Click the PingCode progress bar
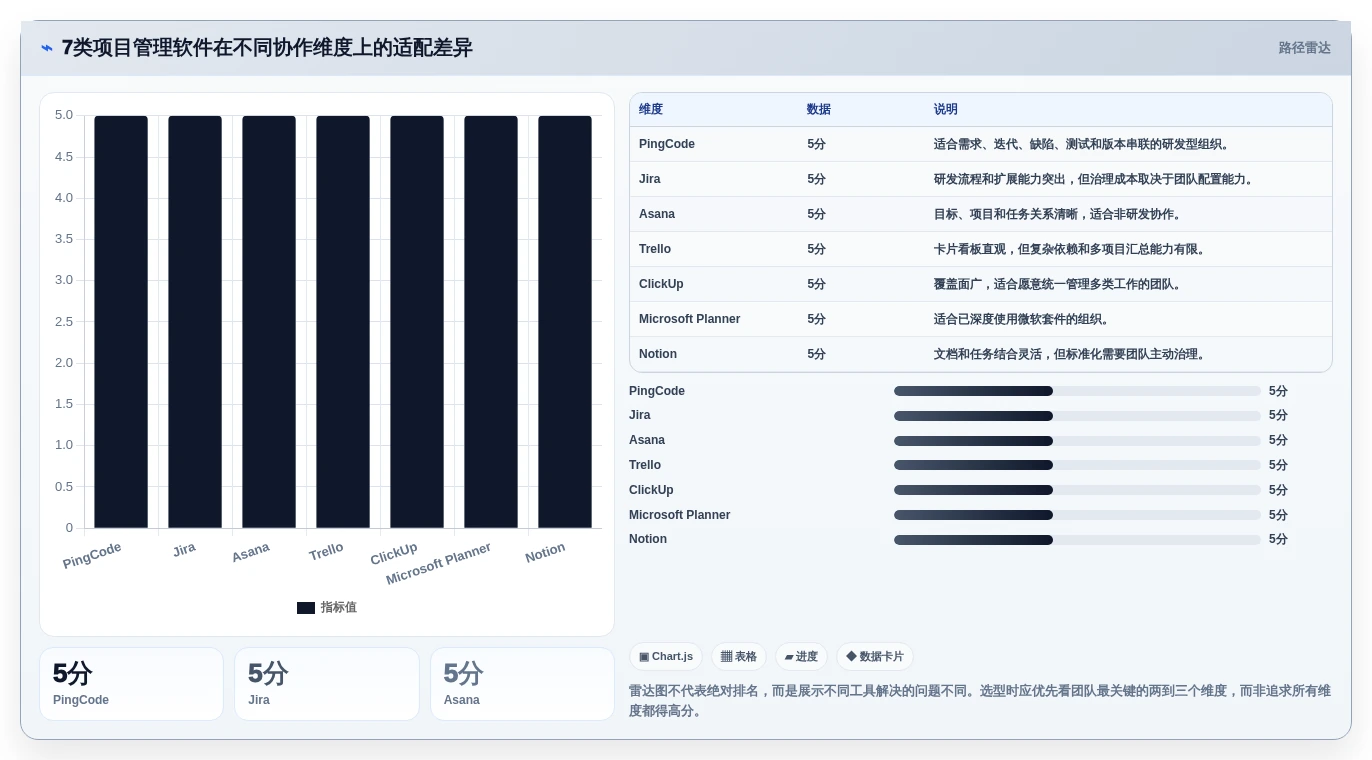This screenshot has width=1372, height=760. point(1077,391)
